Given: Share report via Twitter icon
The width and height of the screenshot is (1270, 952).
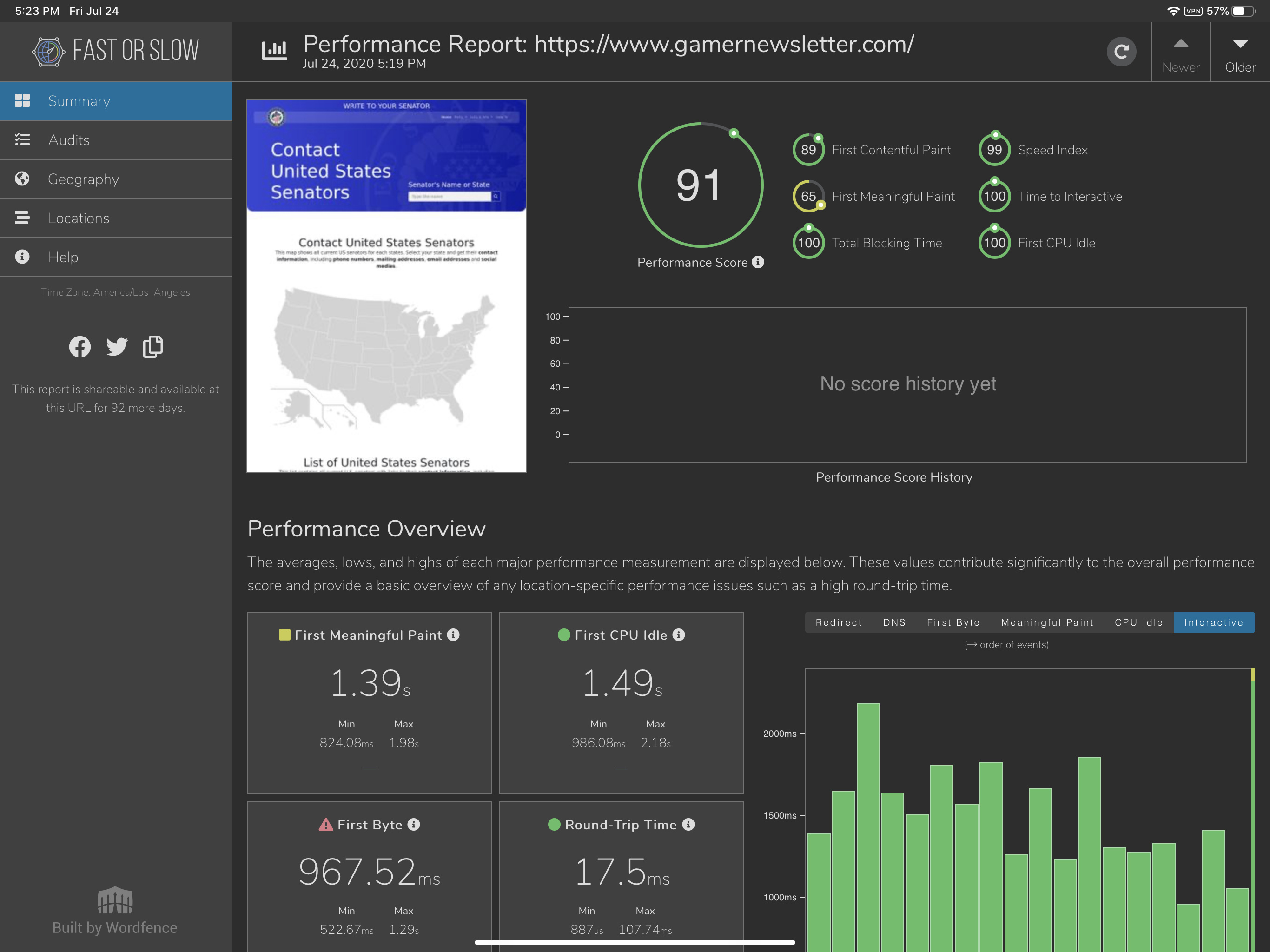Looking at the screenshot, I should pos(117,346).
